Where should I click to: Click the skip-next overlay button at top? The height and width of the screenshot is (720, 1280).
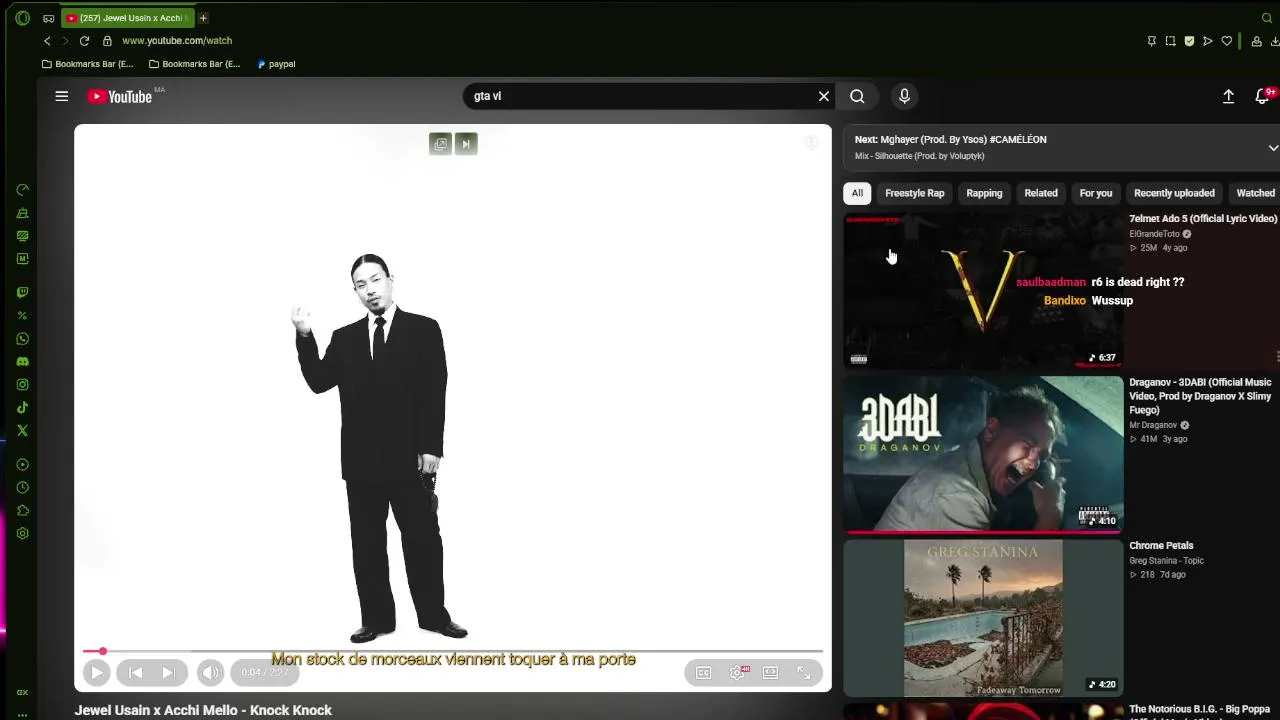point(466,144)
